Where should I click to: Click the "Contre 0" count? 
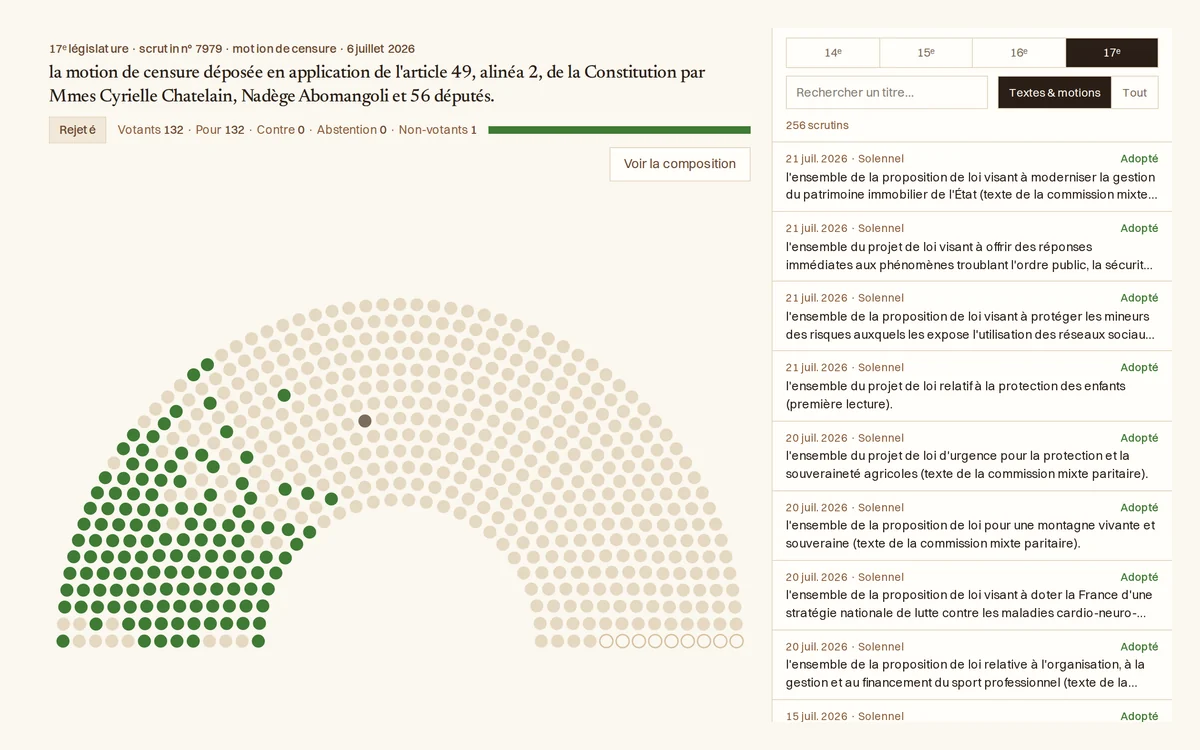tap(281, 130)
